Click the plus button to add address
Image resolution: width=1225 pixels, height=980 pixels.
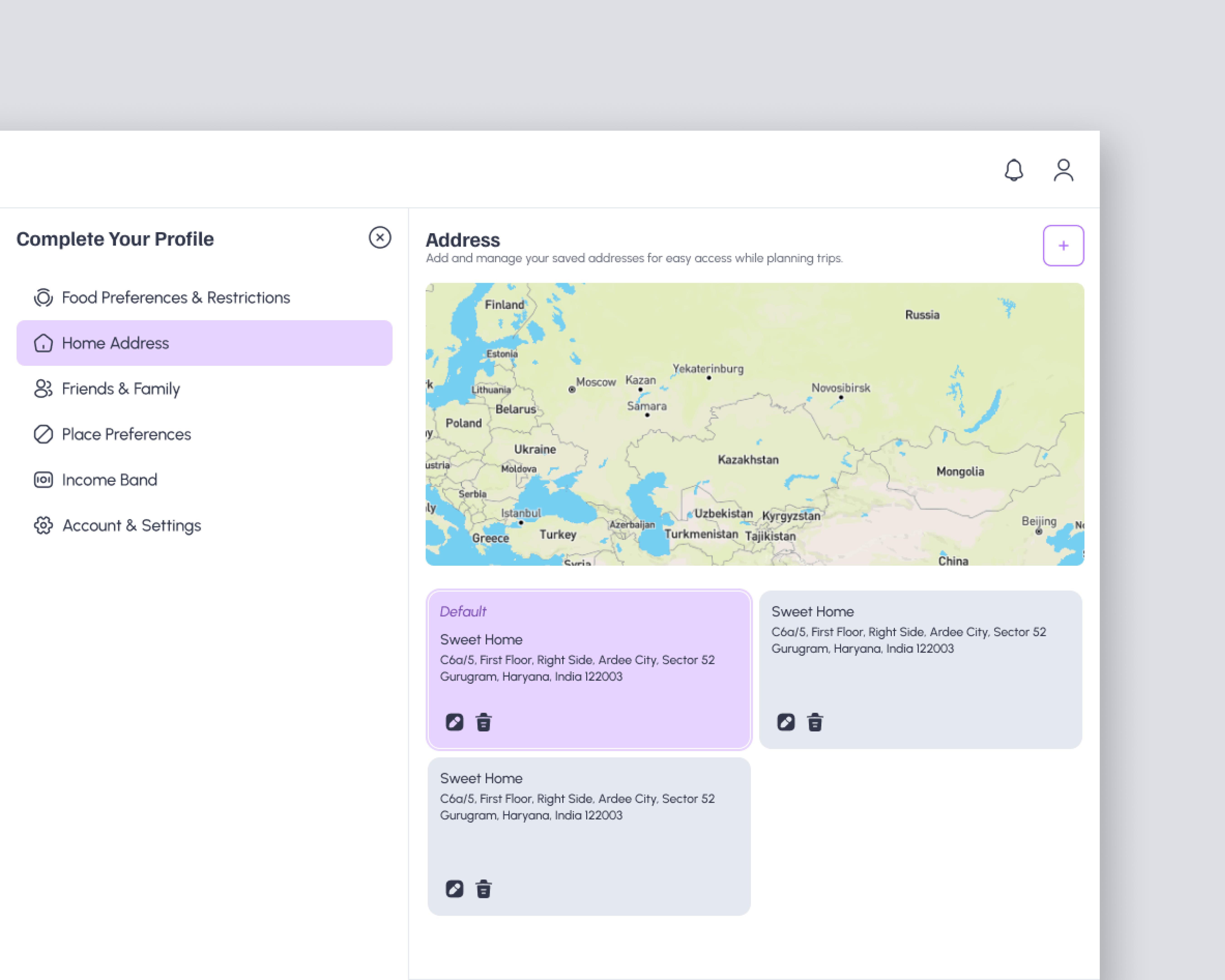tap(1063, 245)
